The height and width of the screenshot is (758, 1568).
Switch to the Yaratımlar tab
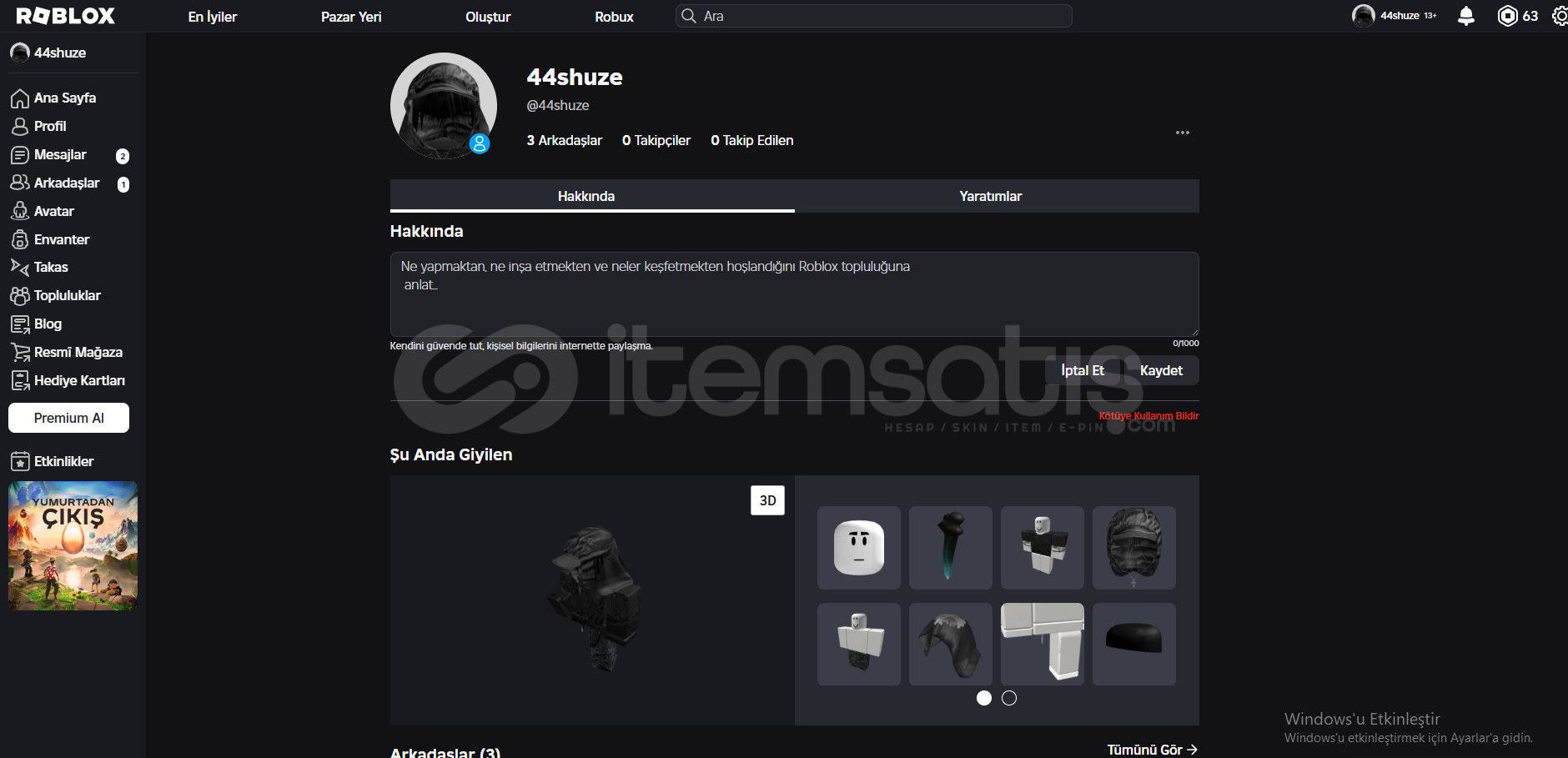997,196
